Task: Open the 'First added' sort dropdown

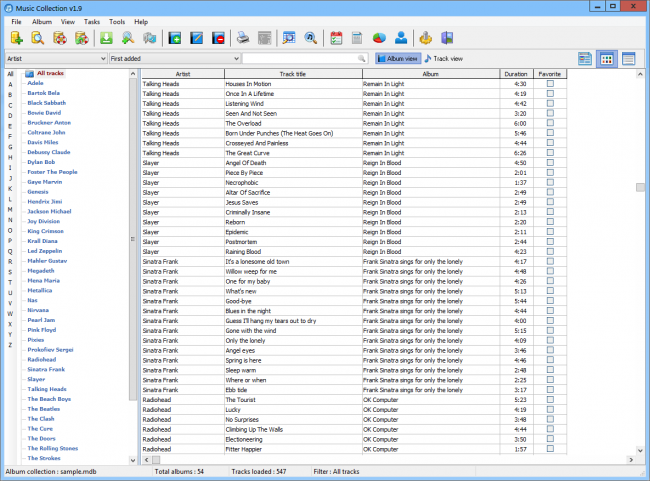Action: coord(175,58)
